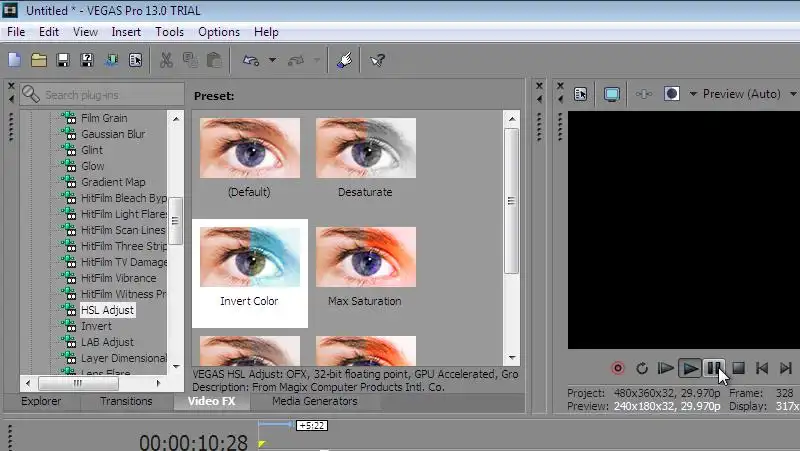Toggle split screen view button
This screenshot has height=451, width=800.
pyautogui.click(x=671, y=94)
